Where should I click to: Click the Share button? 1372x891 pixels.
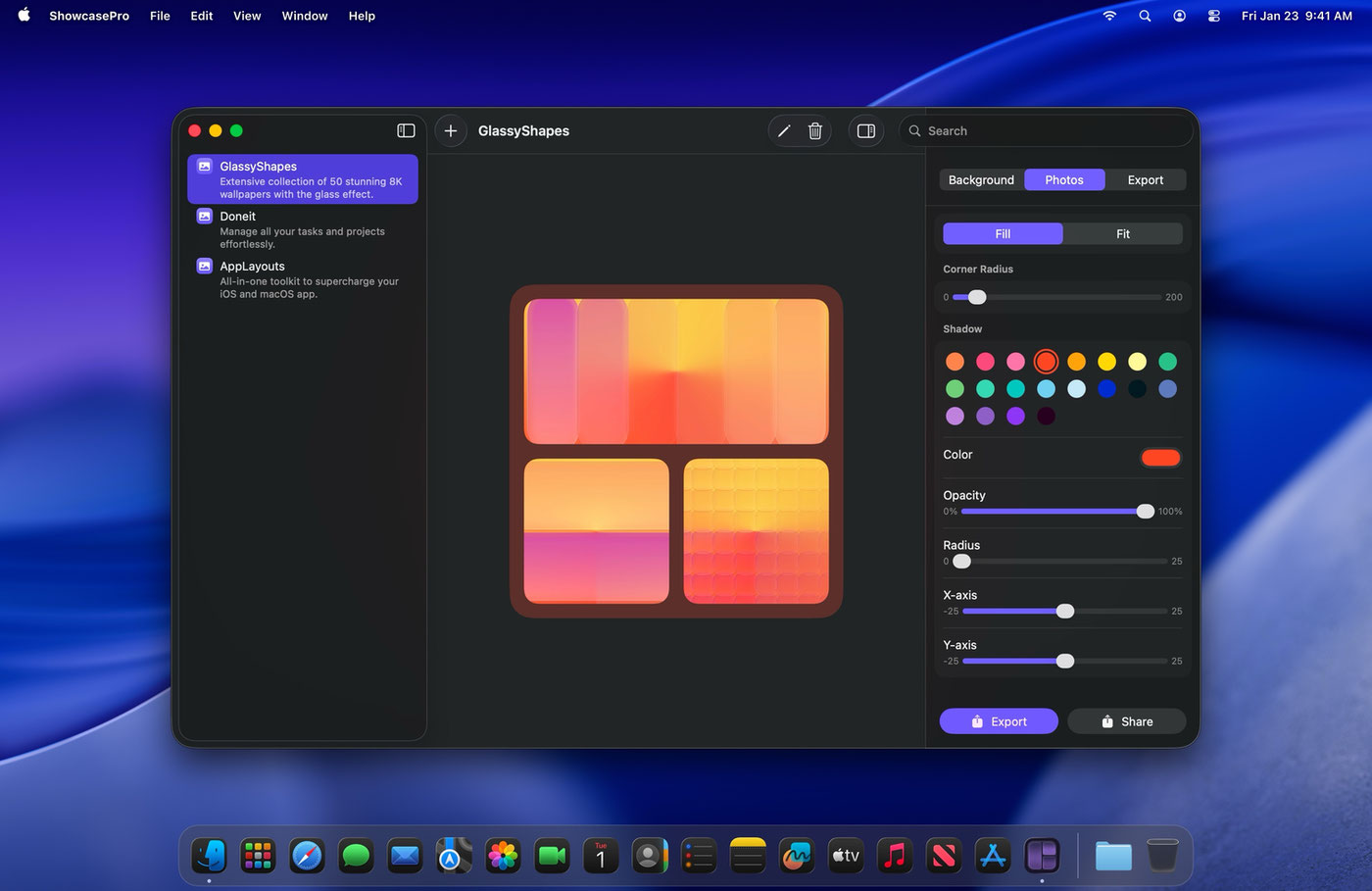(x=1127, y=721)
